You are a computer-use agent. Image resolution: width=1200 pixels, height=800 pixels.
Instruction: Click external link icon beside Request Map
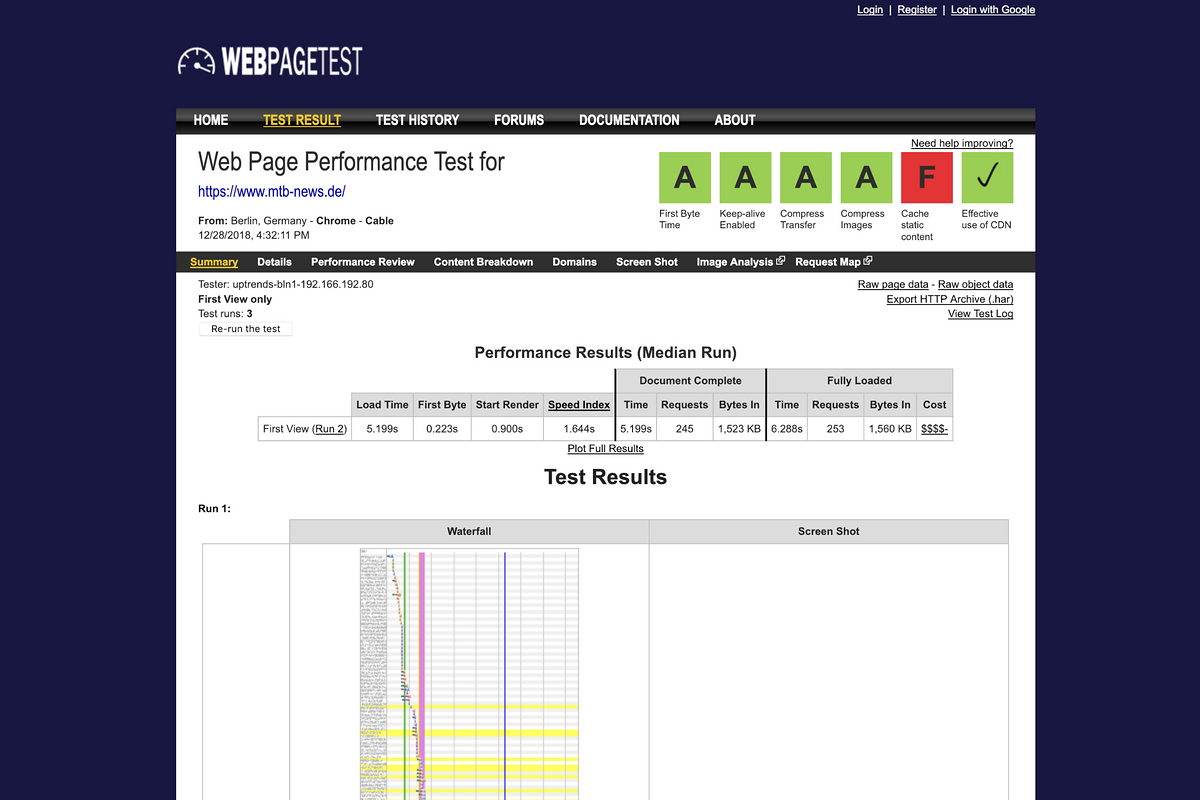click(x=868, y=261)
